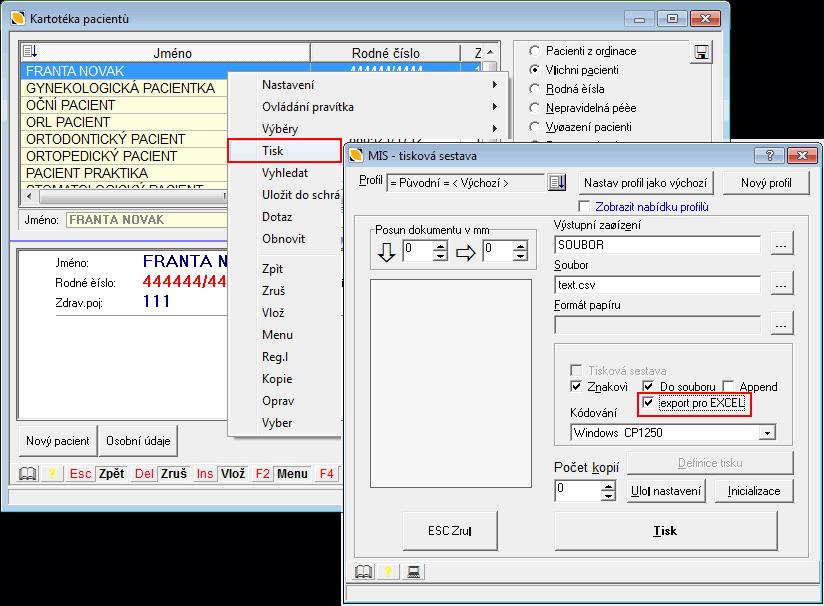
Task: Select Rodná čísla radio option
Action: pos(534,89)
